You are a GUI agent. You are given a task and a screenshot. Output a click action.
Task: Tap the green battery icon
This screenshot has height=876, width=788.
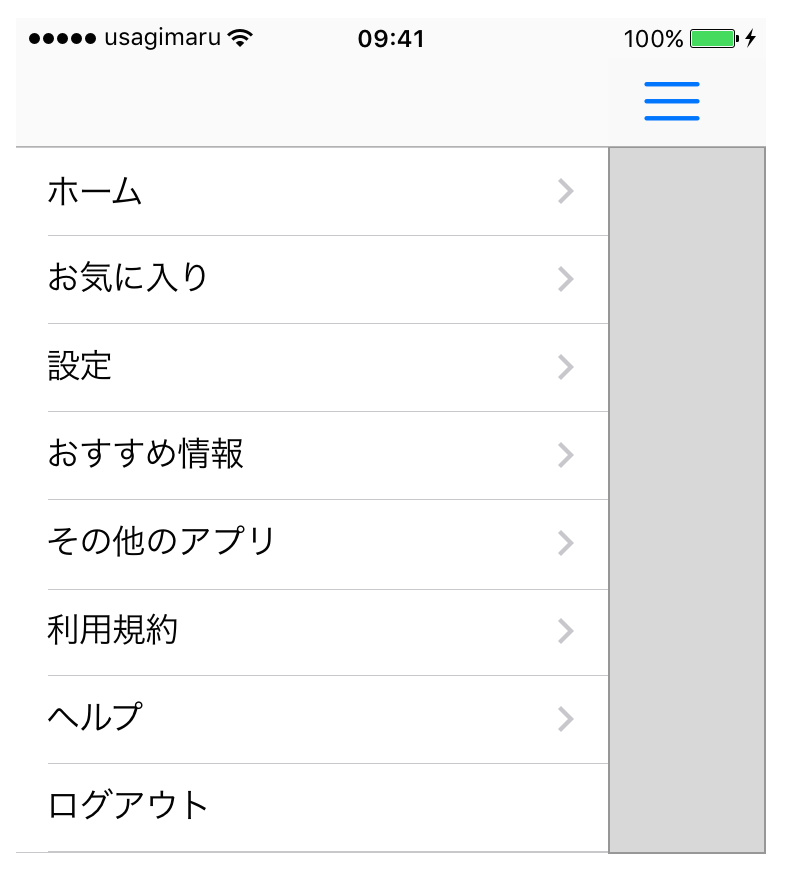(713, 39)
